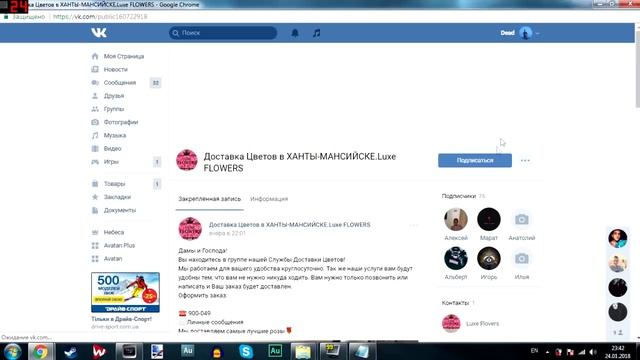Open the file explorer folder in taskbar
This screenshot has width=640, height=360.
tap(303, 352)
